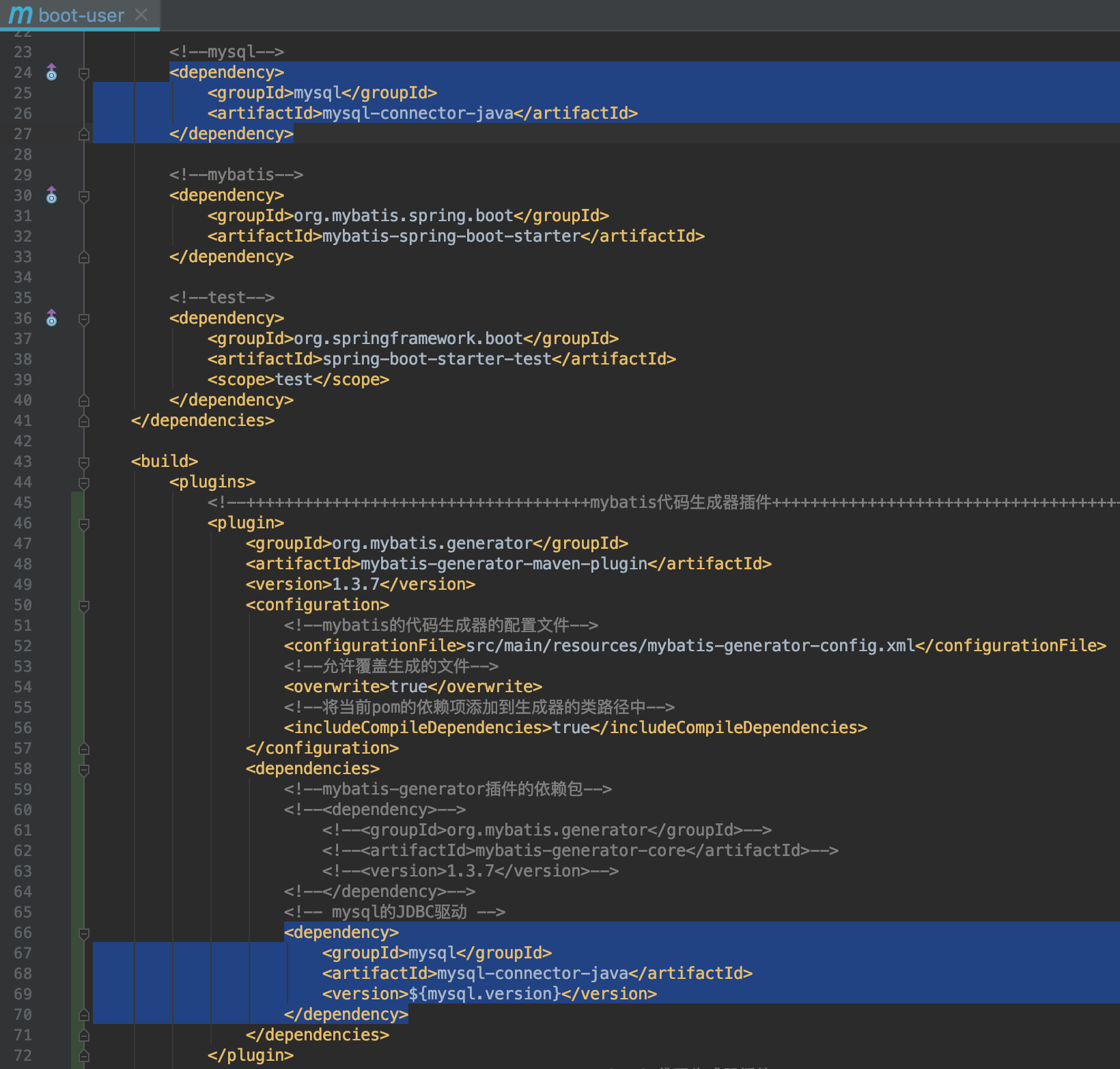
Task: Click the 允许覆盖生成的文件 comment
Action: click(x=391, y=666)
